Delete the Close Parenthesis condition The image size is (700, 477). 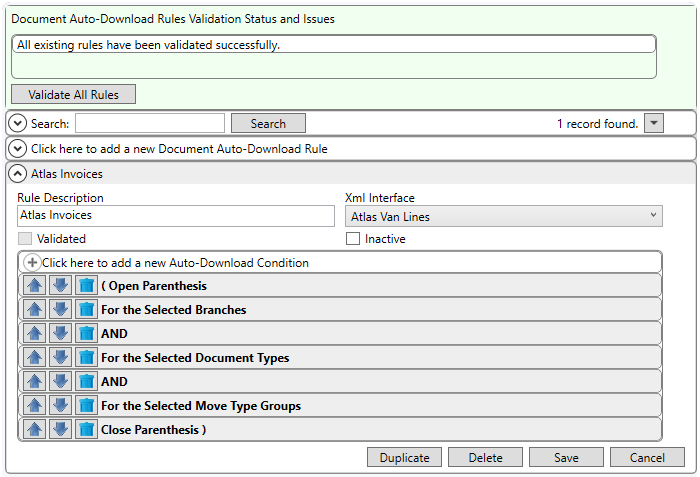click(86, 429)
